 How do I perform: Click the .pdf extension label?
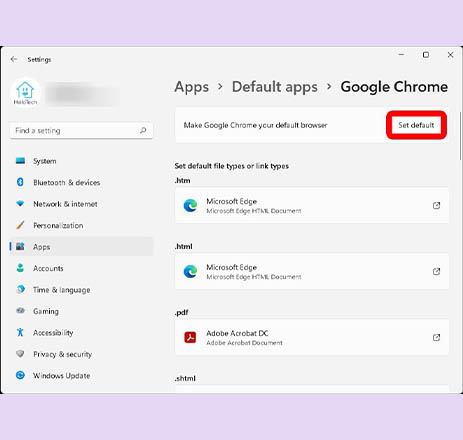pos(181,312)
